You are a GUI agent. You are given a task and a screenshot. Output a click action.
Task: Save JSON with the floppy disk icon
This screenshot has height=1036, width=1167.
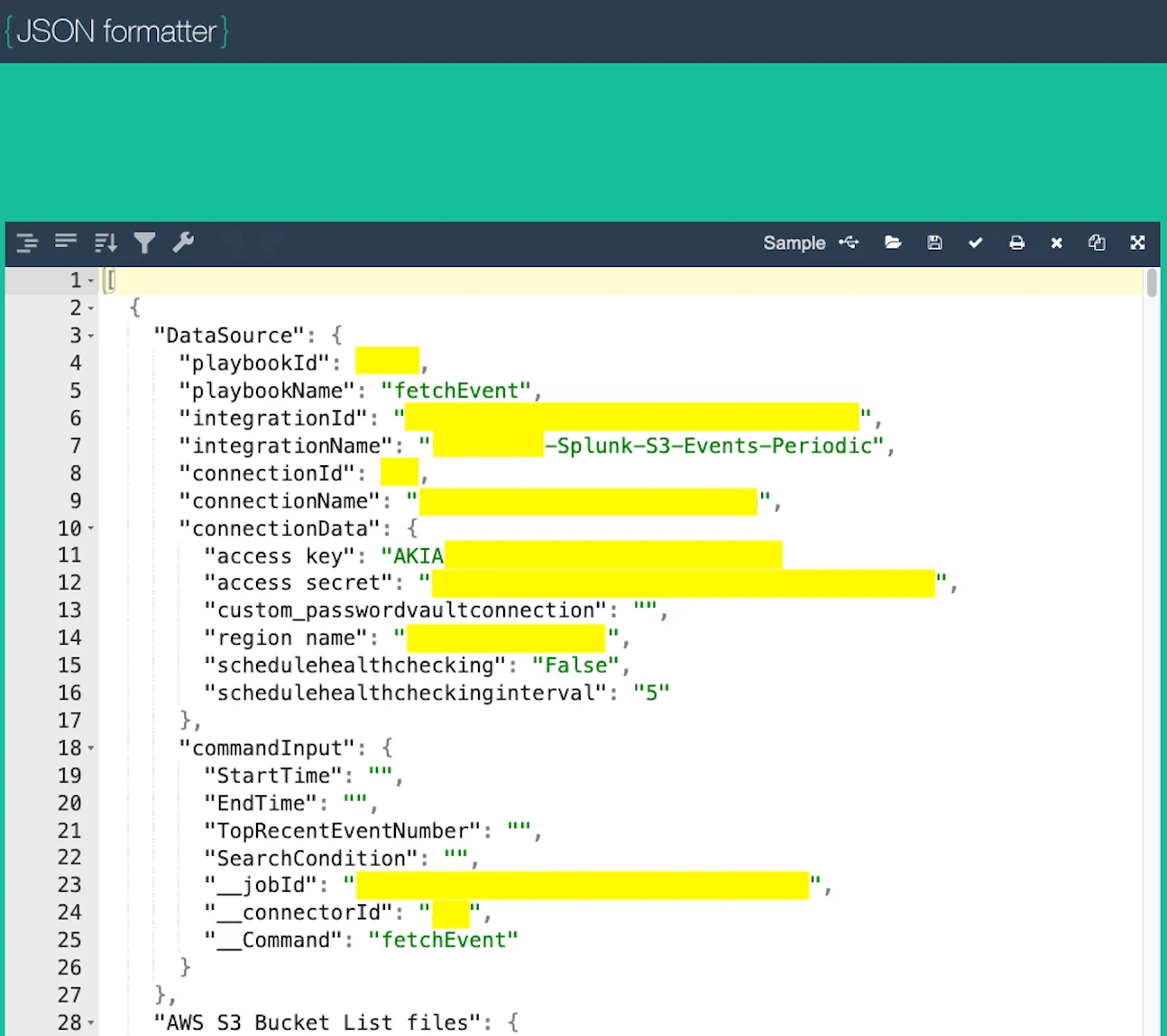point(934,243)
